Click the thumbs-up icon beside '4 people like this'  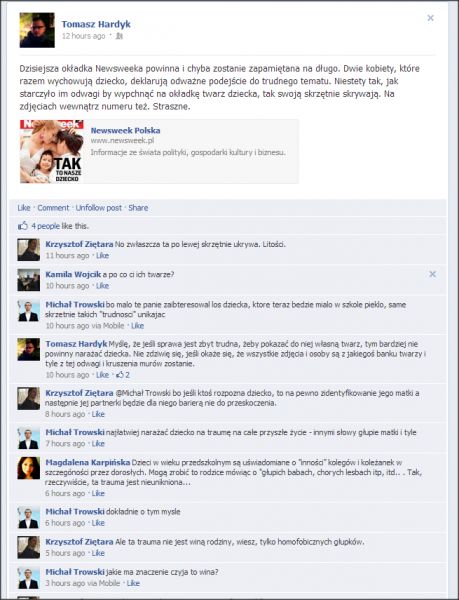(23, 226)
